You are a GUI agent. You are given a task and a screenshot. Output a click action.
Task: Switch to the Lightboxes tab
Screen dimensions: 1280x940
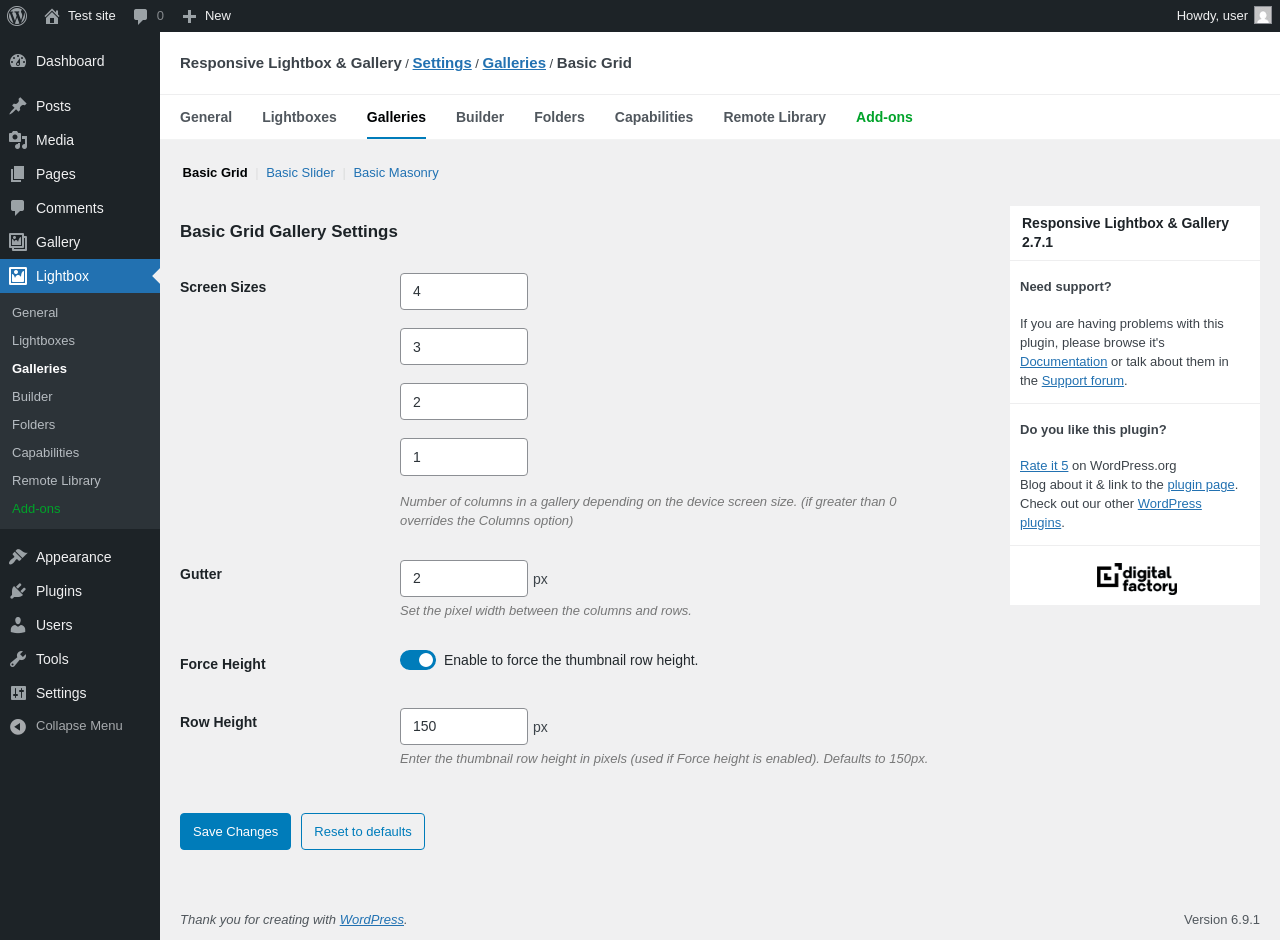[x=299, y=117]
